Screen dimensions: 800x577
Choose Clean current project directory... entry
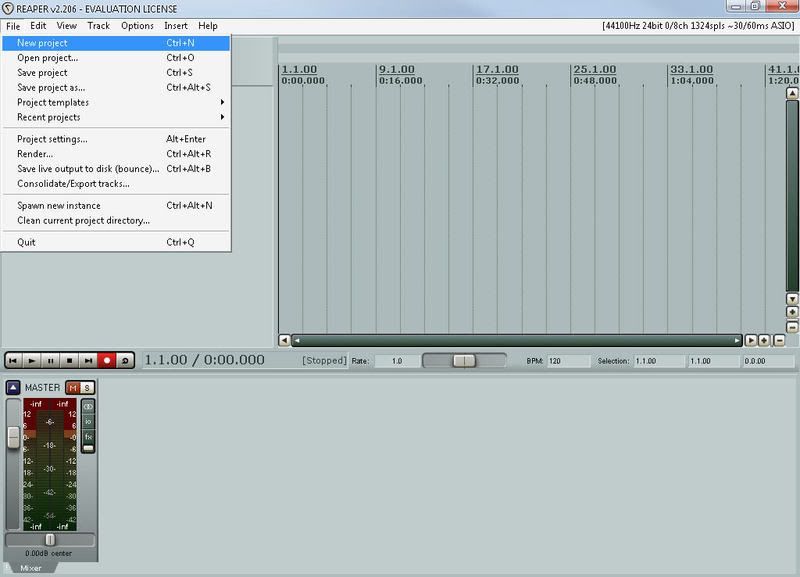coord(116,220)
